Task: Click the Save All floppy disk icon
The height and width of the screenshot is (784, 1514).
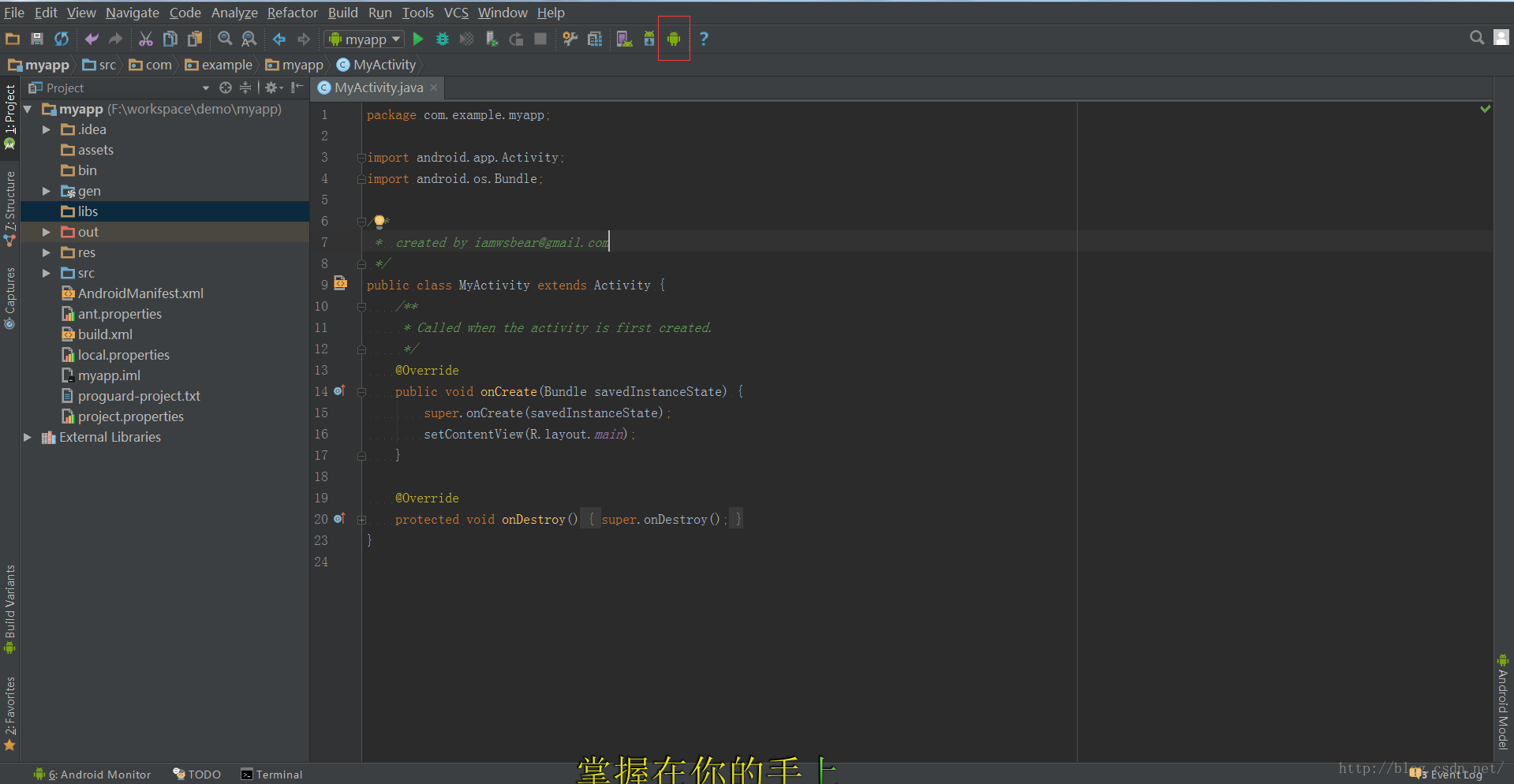Action: point(36,39)
